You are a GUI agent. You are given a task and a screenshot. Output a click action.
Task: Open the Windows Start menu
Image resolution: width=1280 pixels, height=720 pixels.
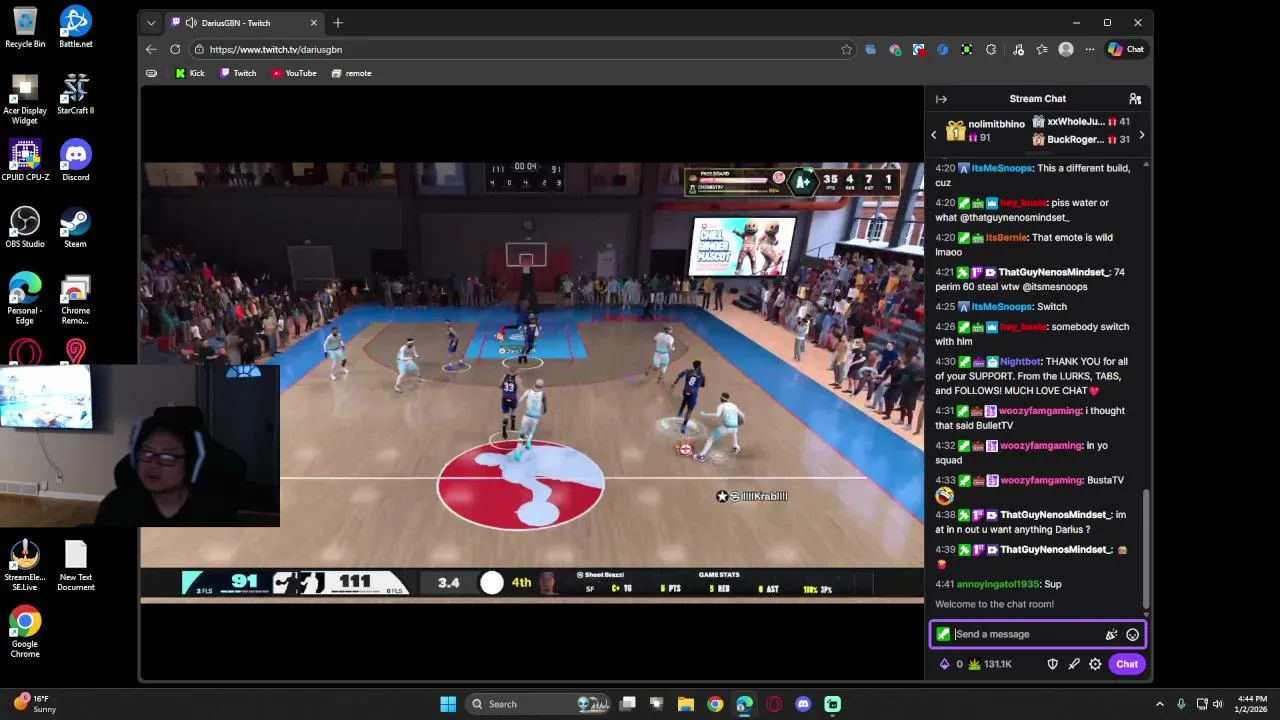click(448, 704)
